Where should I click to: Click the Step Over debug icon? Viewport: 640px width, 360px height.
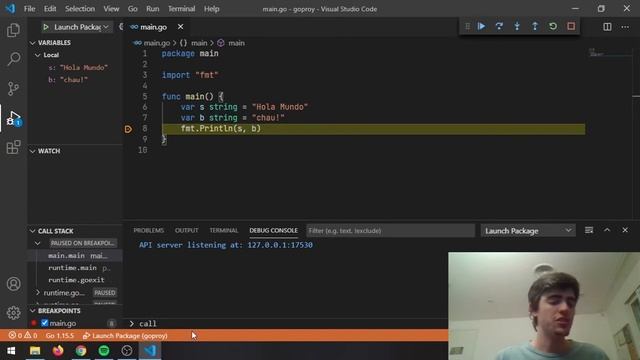point(499,27)
